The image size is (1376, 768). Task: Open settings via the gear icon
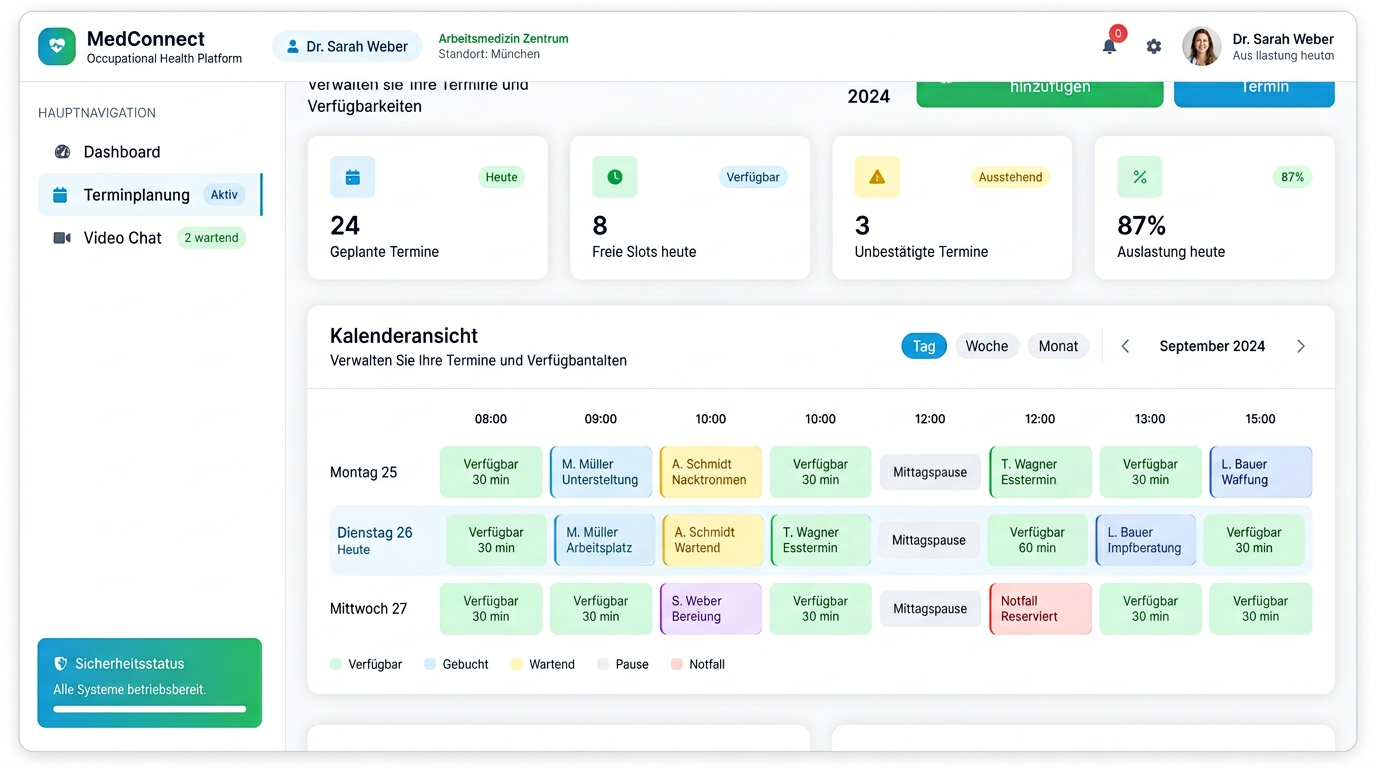(1154, 46)
